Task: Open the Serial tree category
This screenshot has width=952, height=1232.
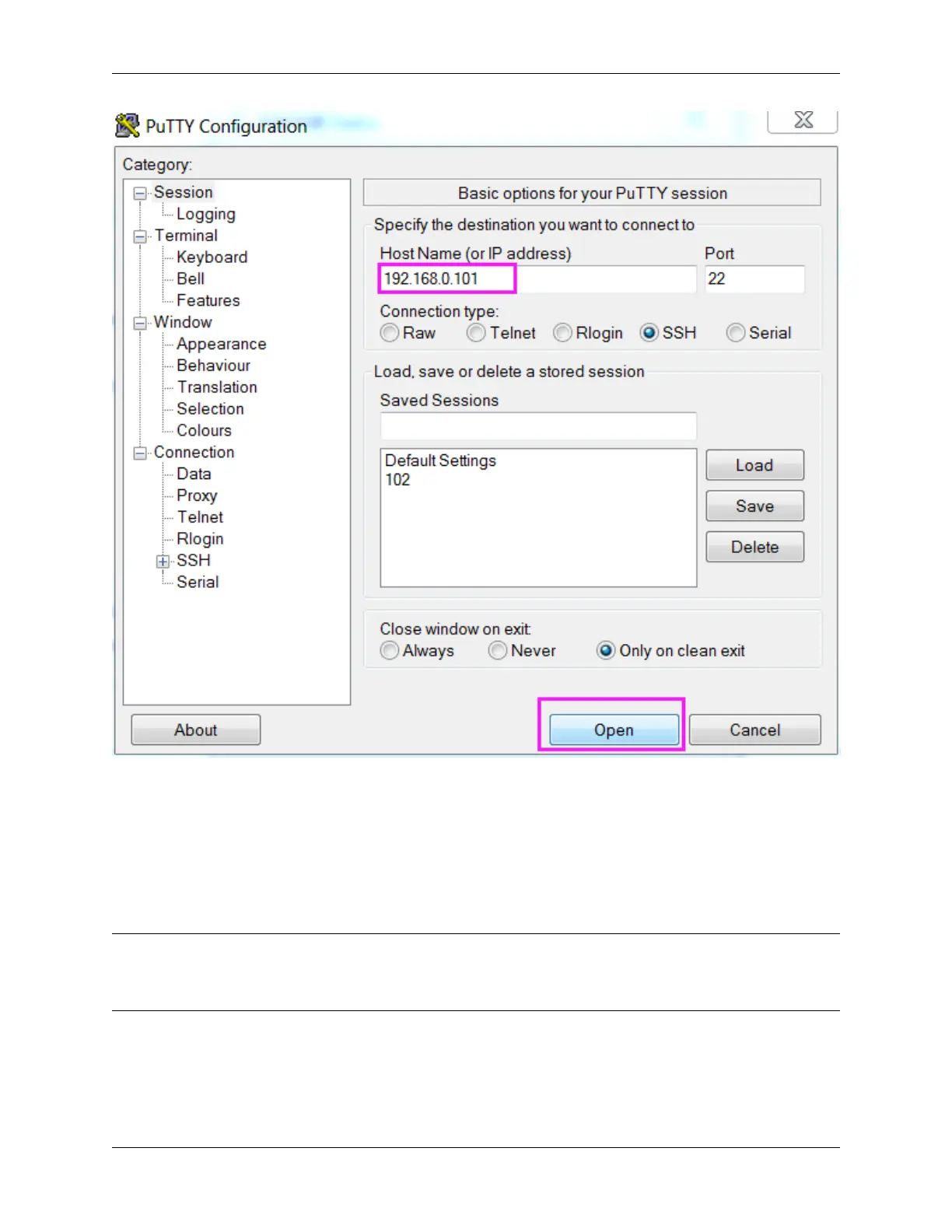Action: pyautogui.click(x=198, y=582)
